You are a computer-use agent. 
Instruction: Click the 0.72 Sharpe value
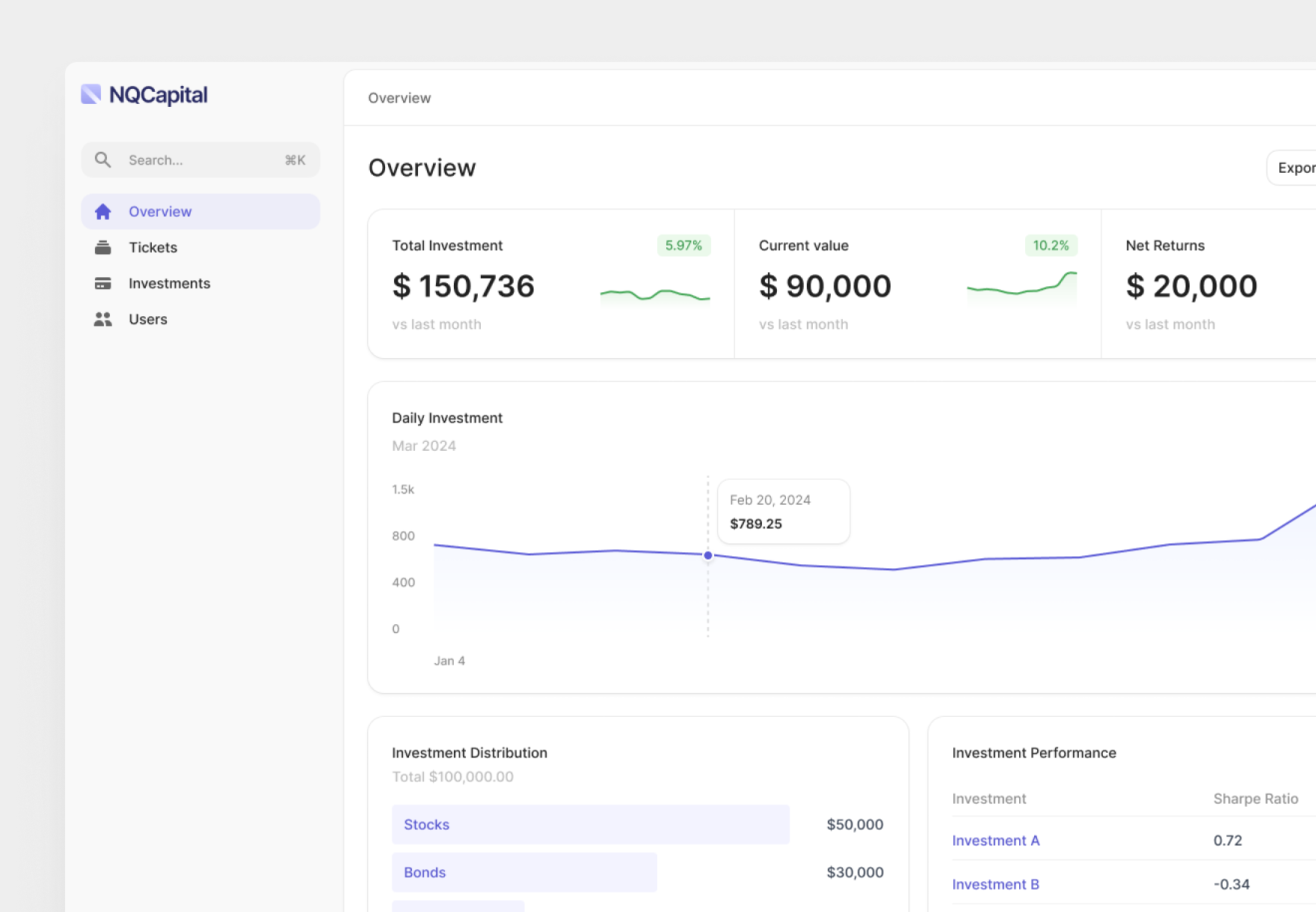[x=1228, y=840]
